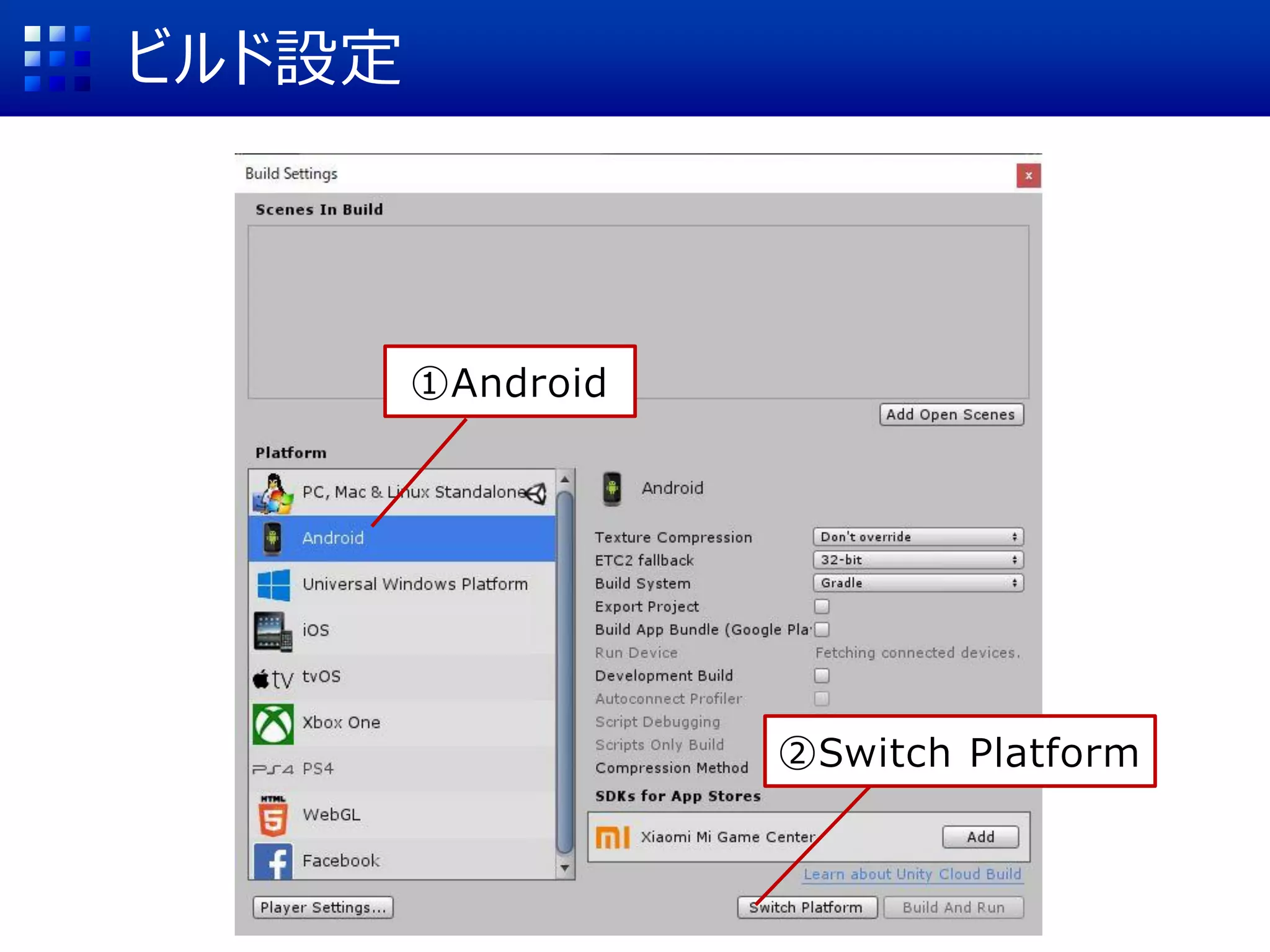Viewport: 1270px width, 952px height.
Task: Select Universal Windows Platform
Action: [402, 584]
